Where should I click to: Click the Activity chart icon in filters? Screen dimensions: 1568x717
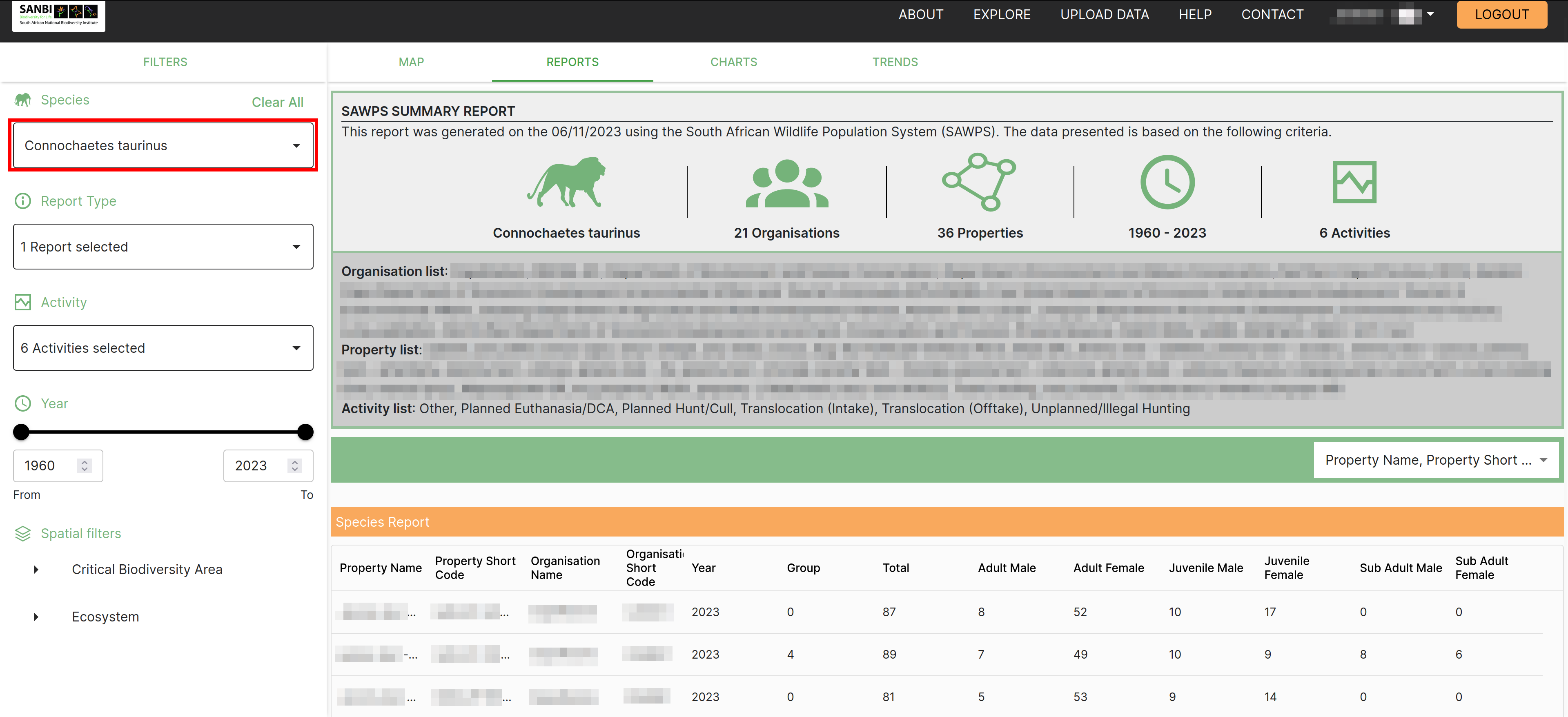click(x=22, y=303)
